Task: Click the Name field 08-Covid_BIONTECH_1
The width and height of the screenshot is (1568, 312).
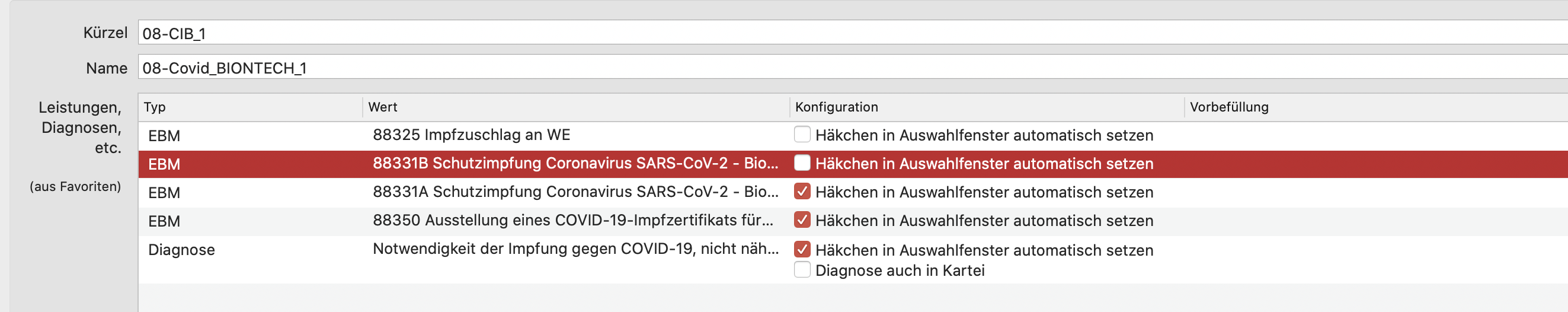Action: tap(853, 67)
